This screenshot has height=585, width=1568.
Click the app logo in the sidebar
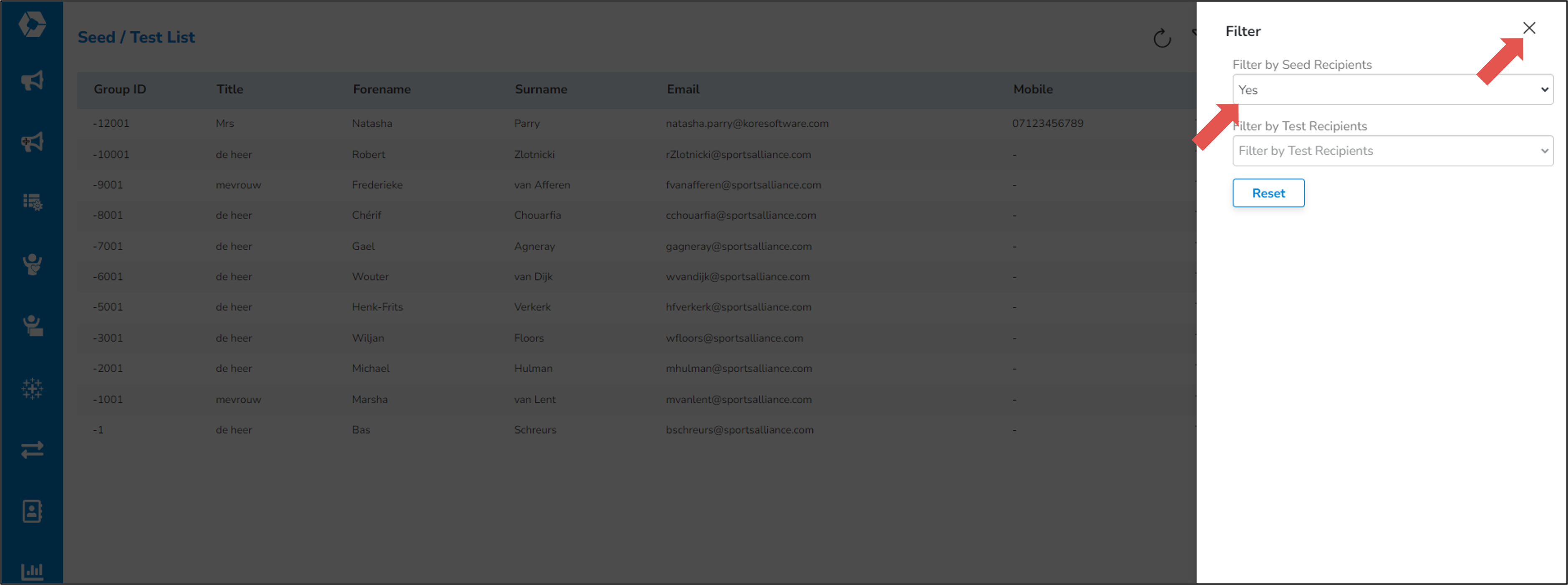pos(32,24)
